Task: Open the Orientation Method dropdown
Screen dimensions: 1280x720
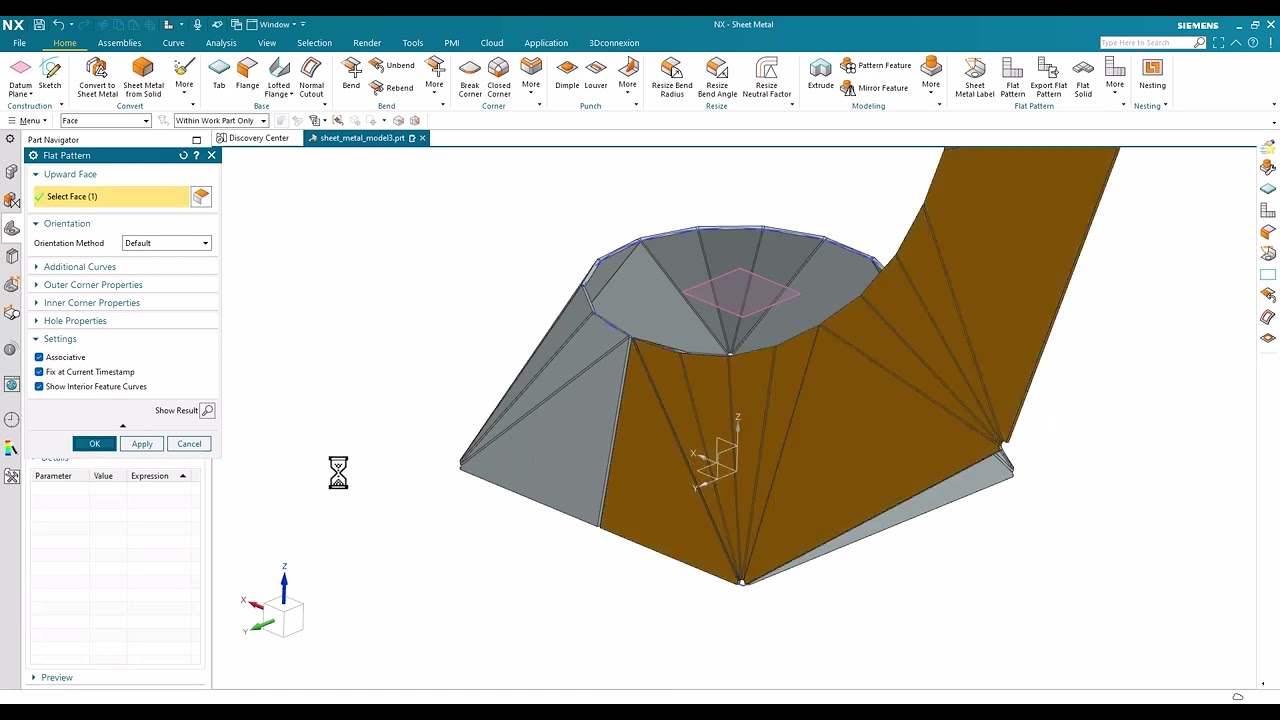Action: (166, 243)
